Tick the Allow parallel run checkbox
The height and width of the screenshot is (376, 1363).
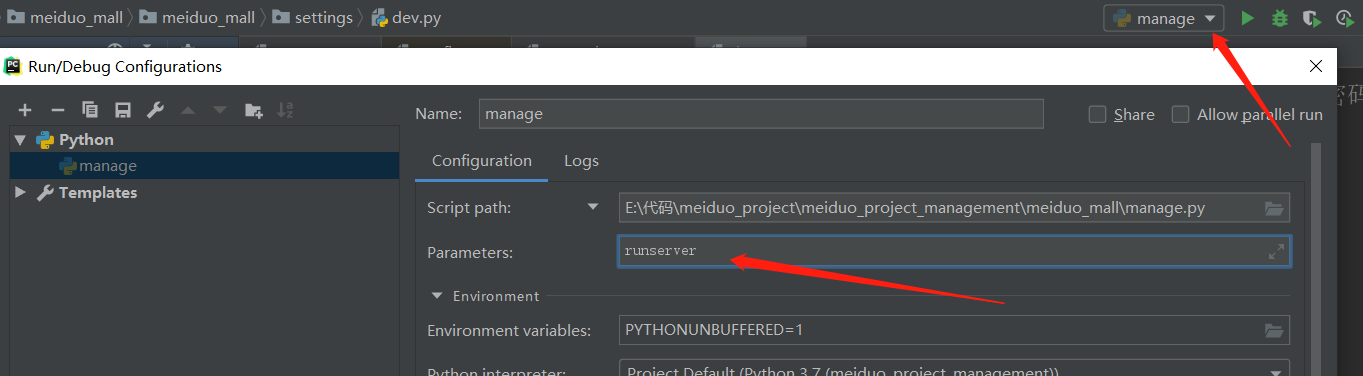click(1180, 115)
